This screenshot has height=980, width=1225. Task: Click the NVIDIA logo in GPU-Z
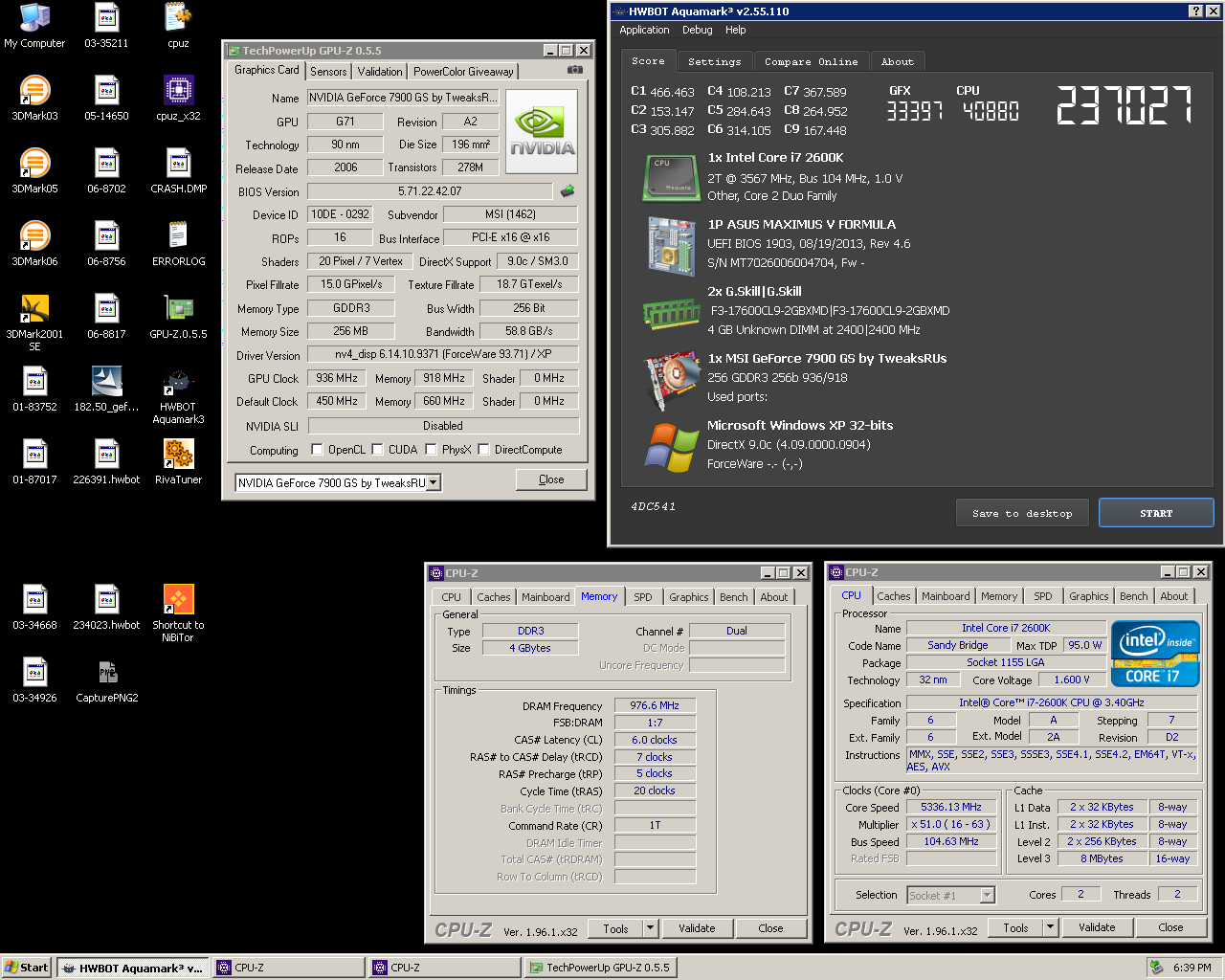pos(542,131)
